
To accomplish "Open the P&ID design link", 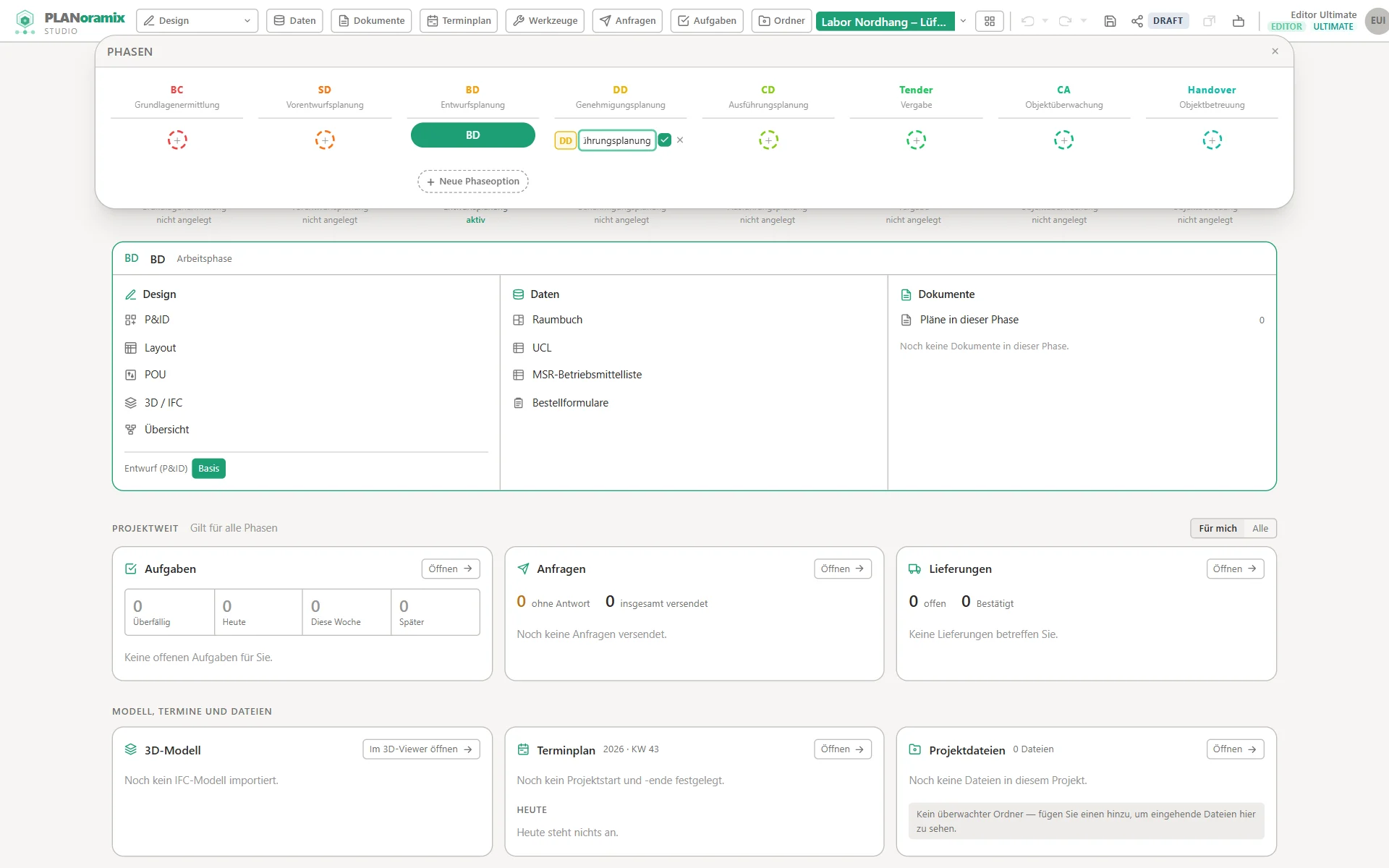I will tap(157, 320).
